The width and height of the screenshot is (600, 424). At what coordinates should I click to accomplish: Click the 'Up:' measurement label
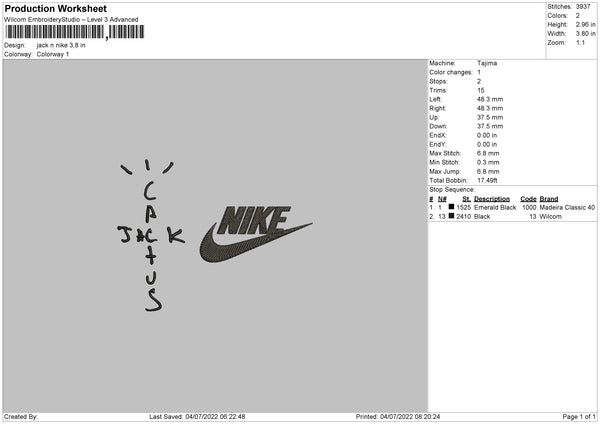coord(434,117)
